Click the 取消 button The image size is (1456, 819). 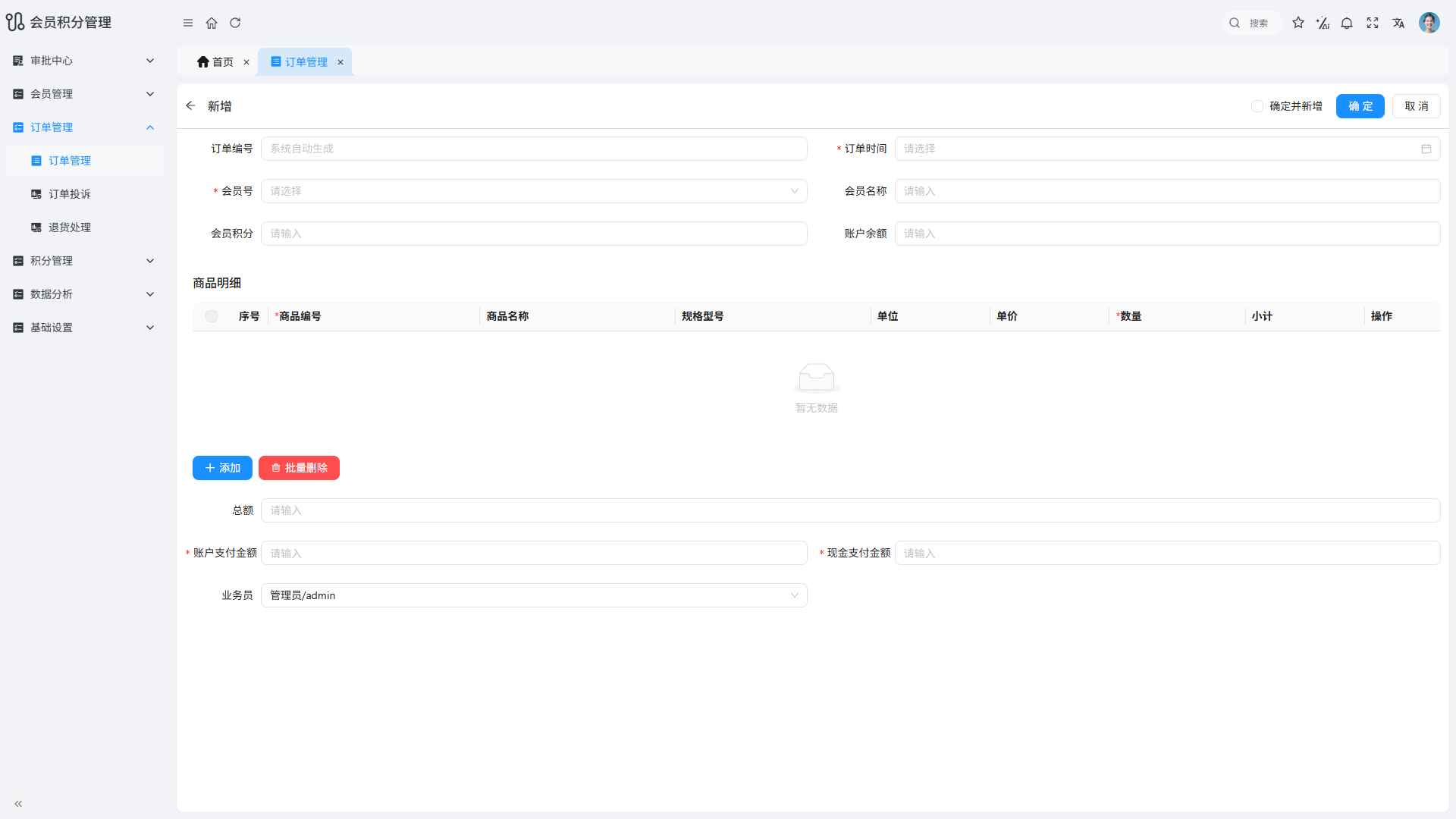tap(1417, 106)
